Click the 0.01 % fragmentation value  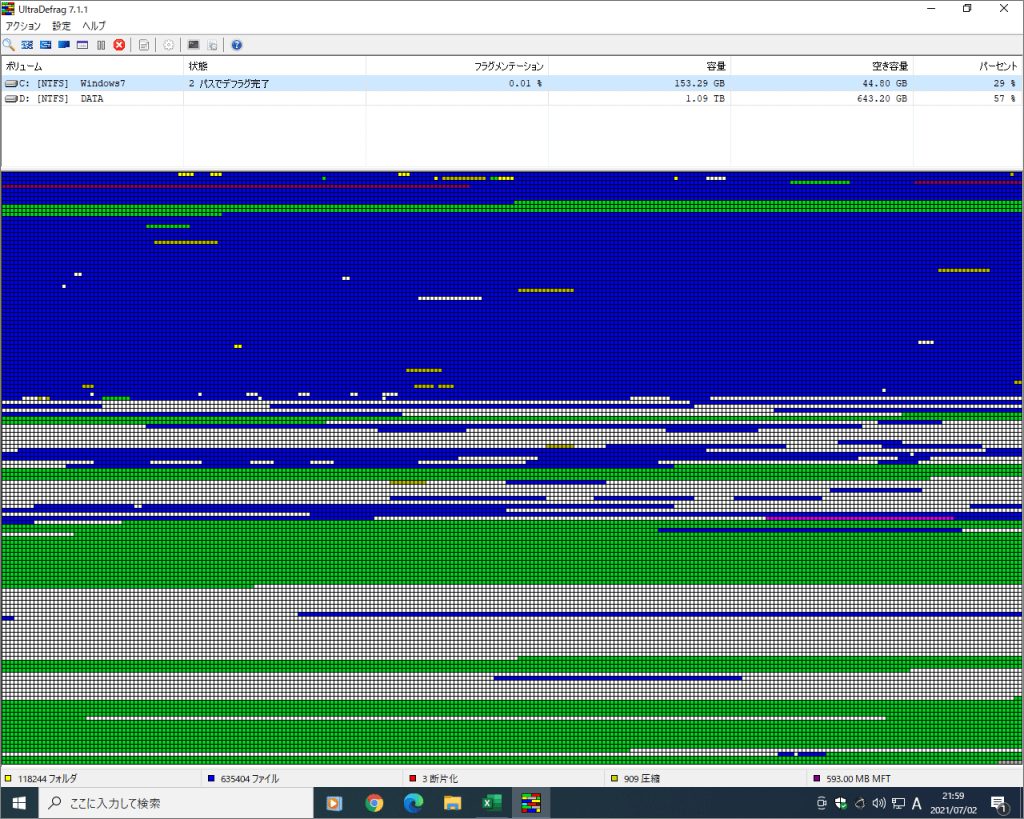[525, 84]
